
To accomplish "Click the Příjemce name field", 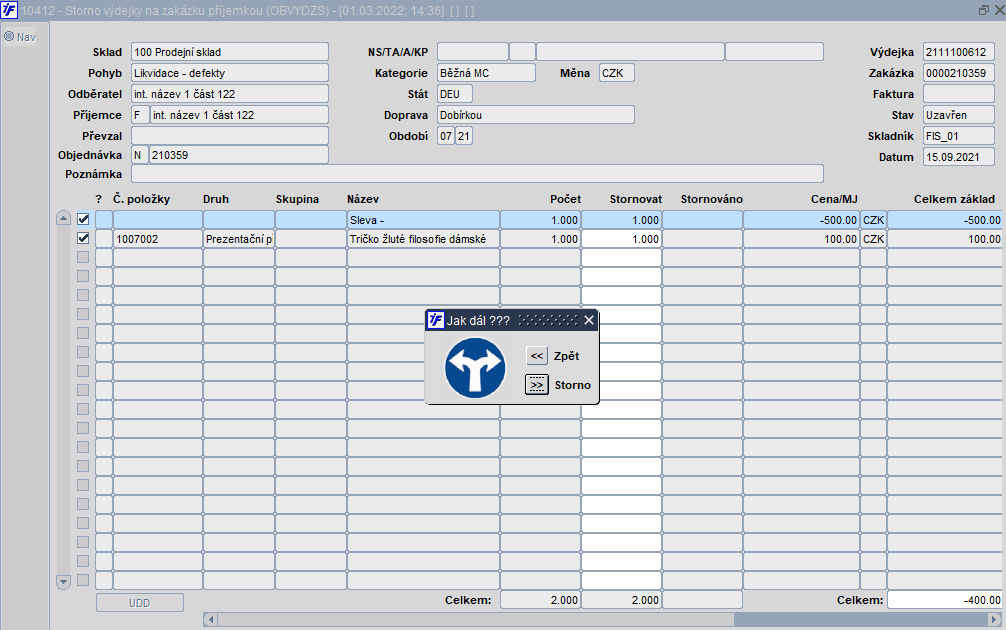I will pyautogui.click(x=239, y=115).
